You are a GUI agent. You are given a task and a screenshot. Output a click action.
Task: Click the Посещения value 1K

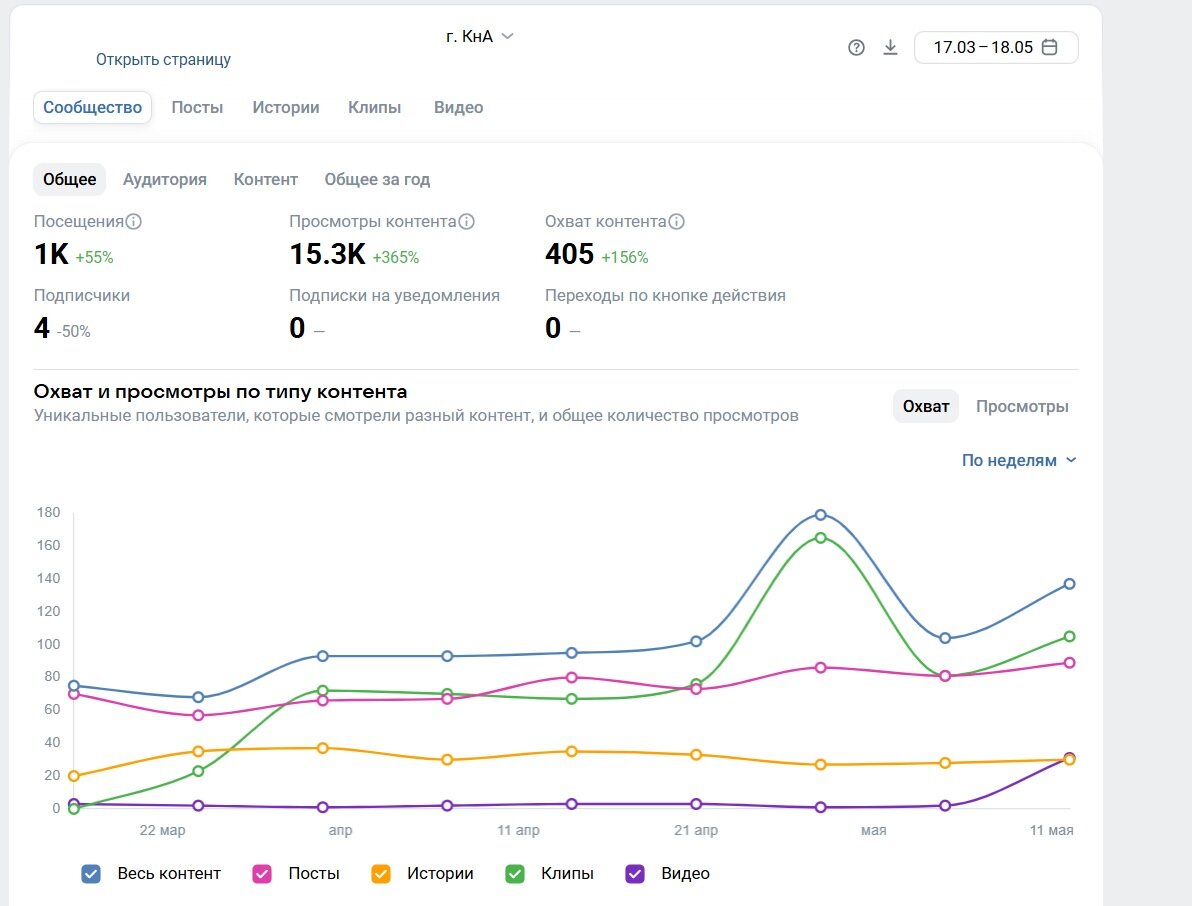point(52,254)
